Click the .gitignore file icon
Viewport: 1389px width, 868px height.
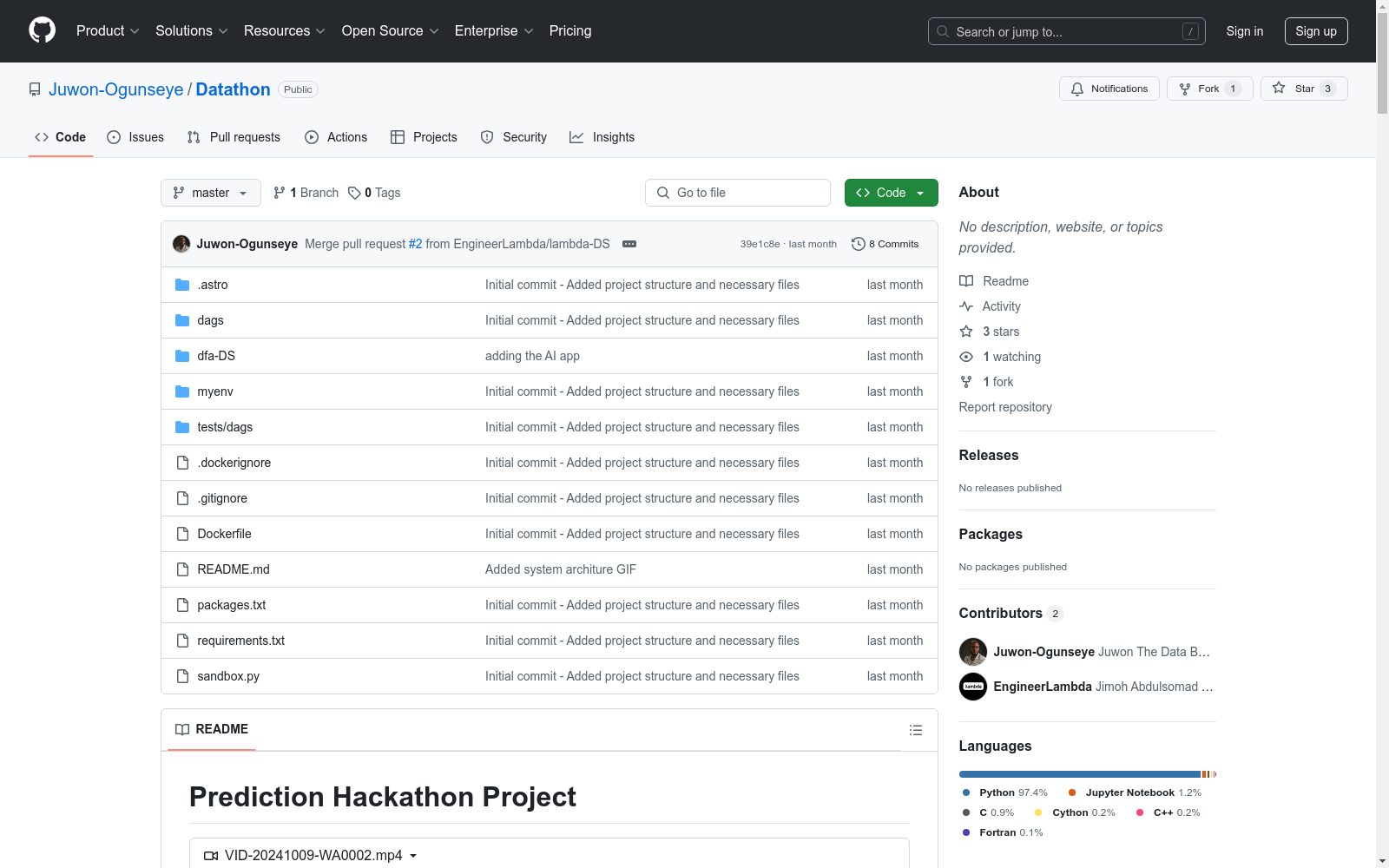pos(182,498)
